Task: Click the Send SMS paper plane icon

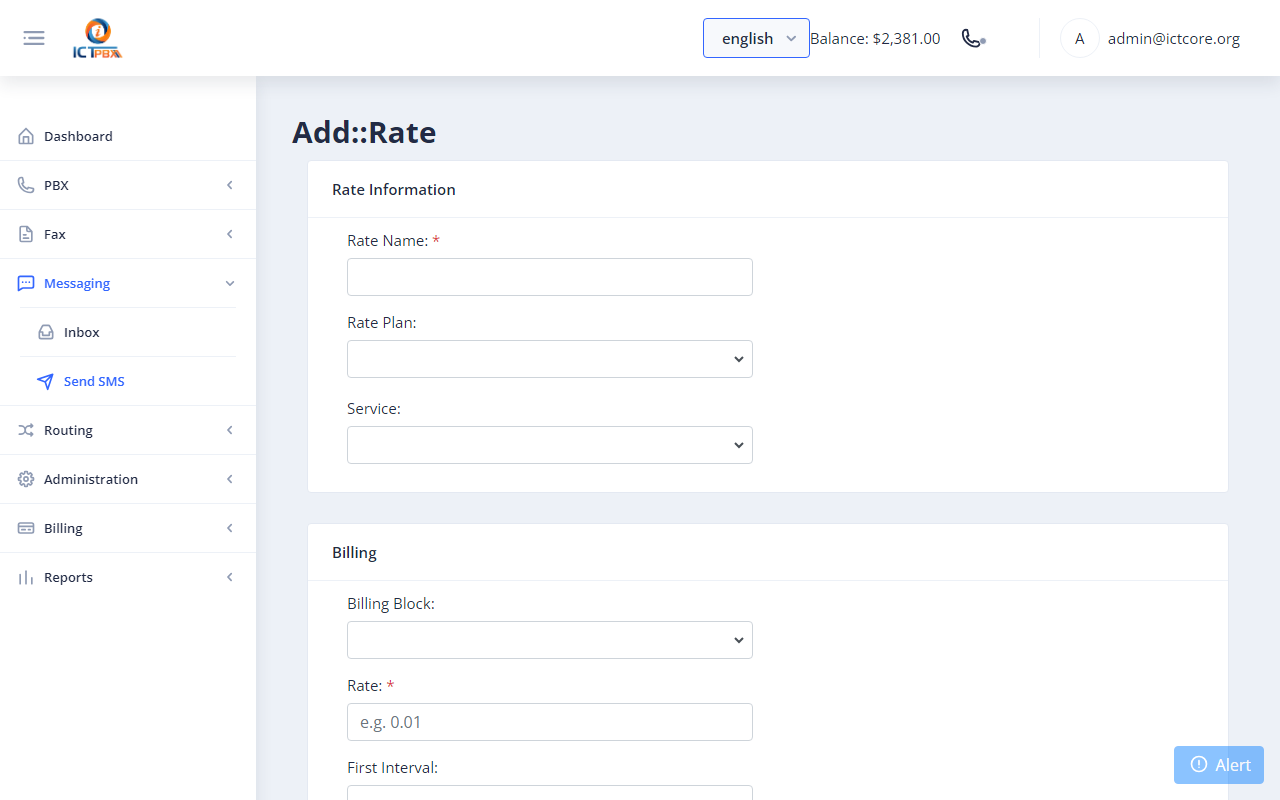Action: (46, 381)
